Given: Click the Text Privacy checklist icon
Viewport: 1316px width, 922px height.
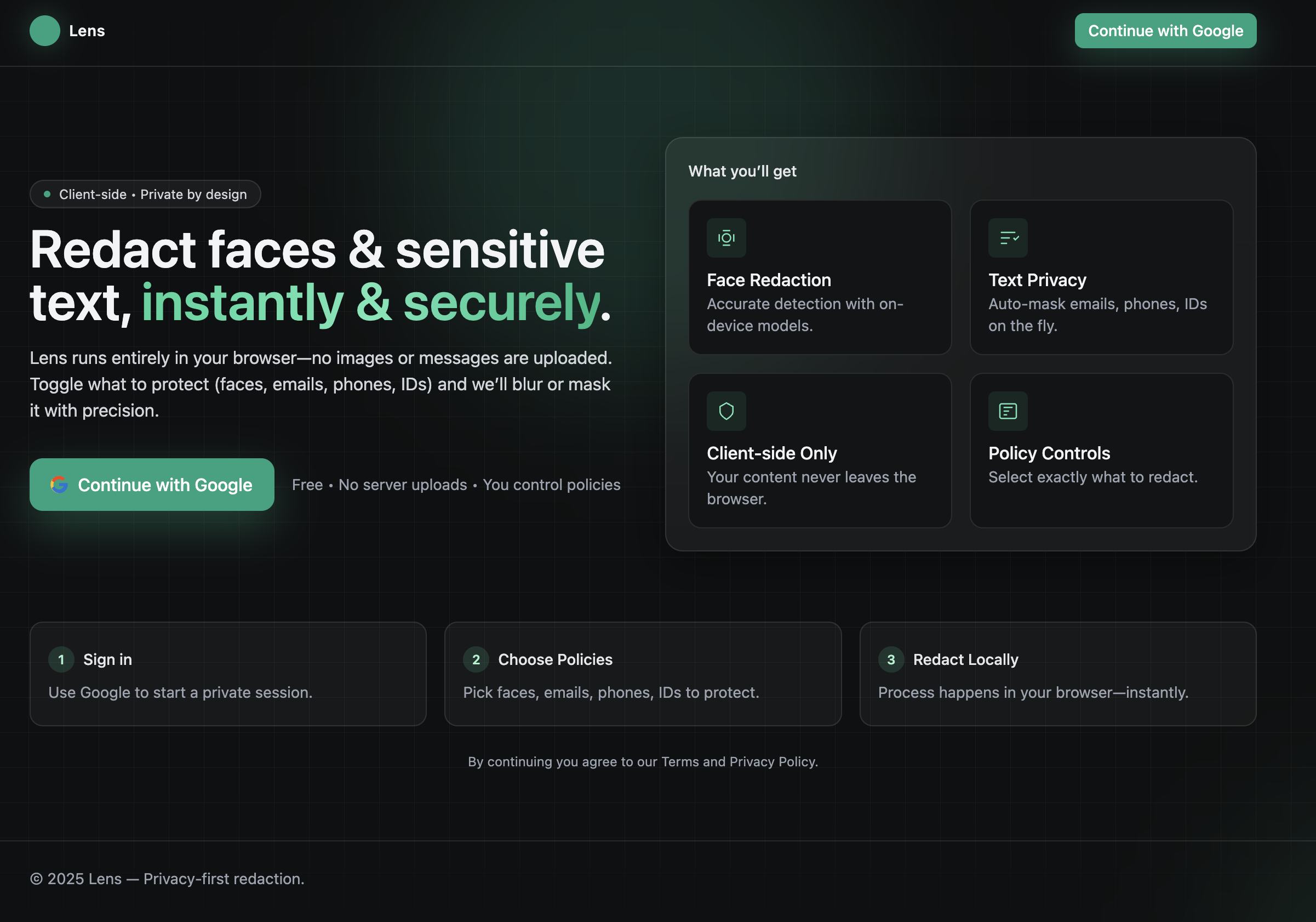Looking at the screenshot, I should coord(1008,238).
